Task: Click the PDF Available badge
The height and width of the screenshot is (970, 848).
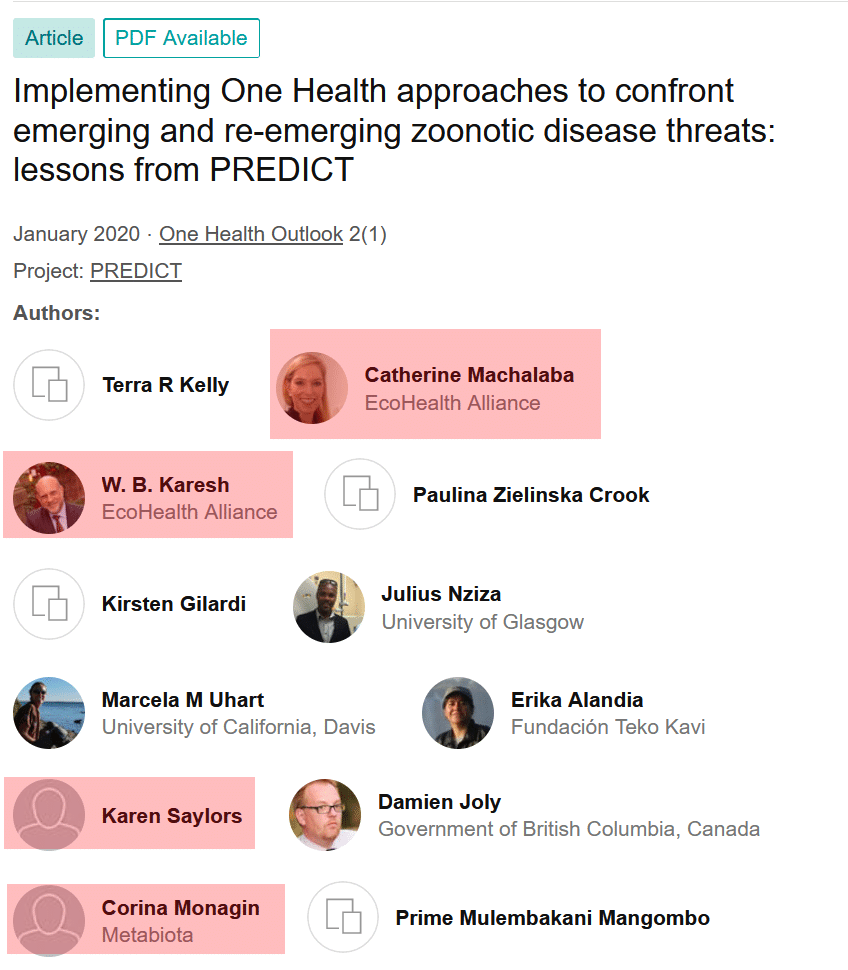Action: point(181,38)
